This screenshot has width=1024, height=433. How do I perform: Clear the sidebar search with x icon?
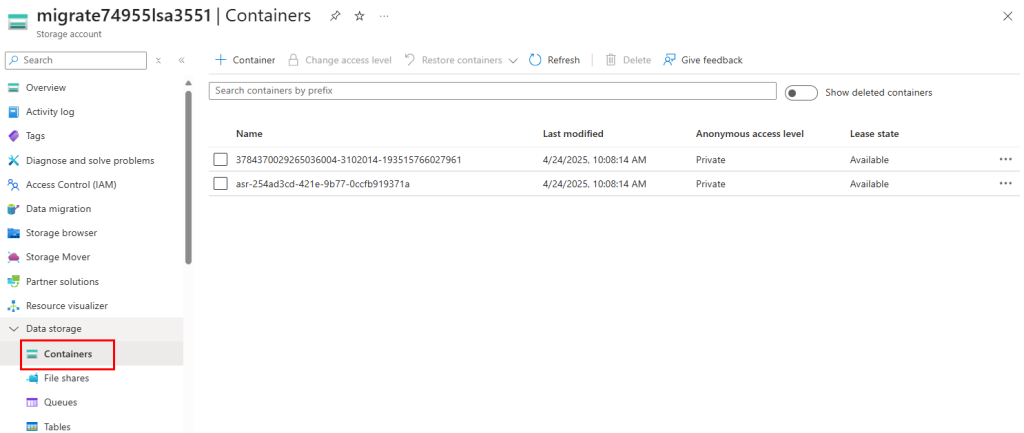coord(158,60)
